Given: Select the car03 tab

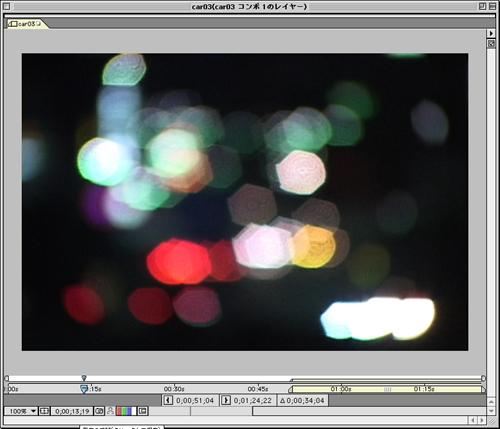Looking at the screenshot, I should [x=28, y=24].
